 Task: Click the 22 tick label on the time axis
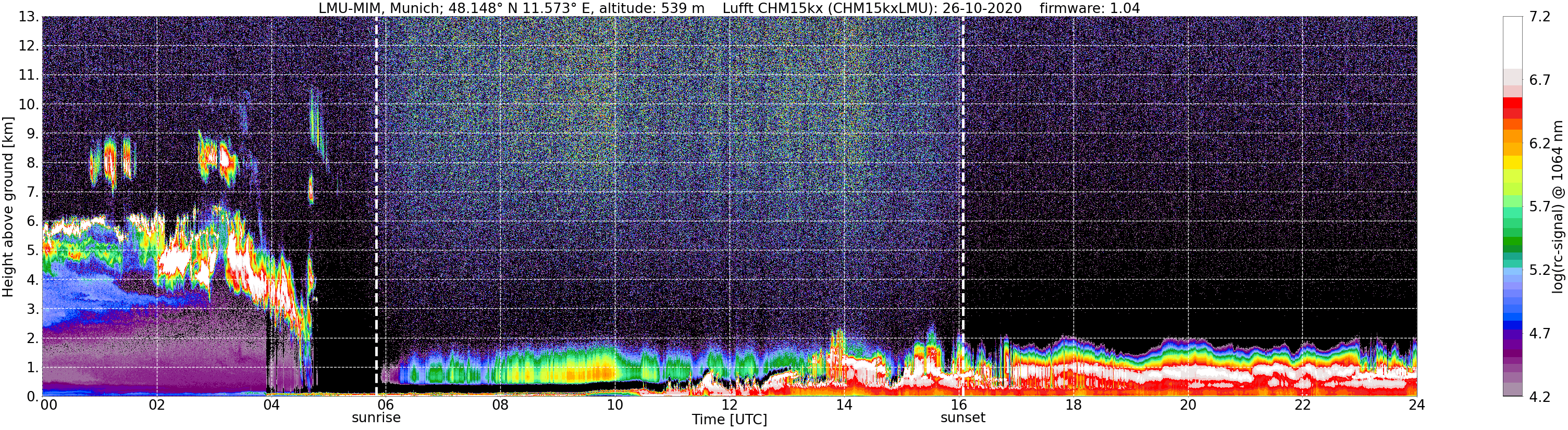point(1302,405)
